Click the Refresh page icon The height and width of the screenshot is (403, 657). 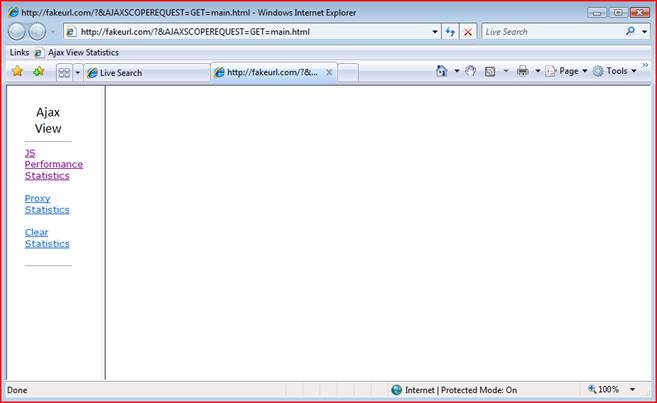pos(450,32)
